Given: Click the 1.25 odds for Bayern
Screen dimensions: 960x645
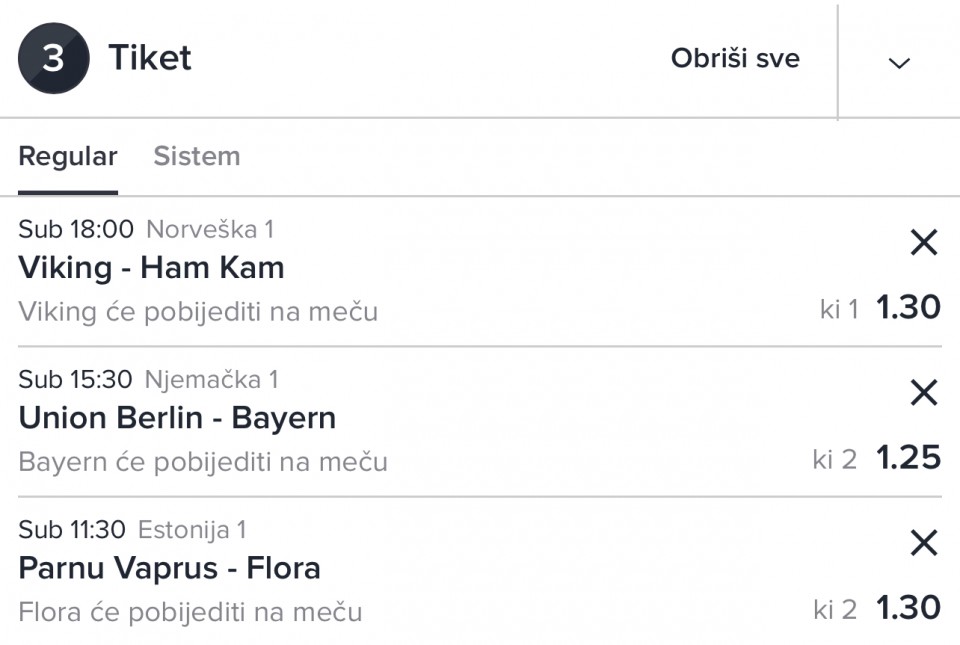Looking at the screenshot, I should [908, 458].
